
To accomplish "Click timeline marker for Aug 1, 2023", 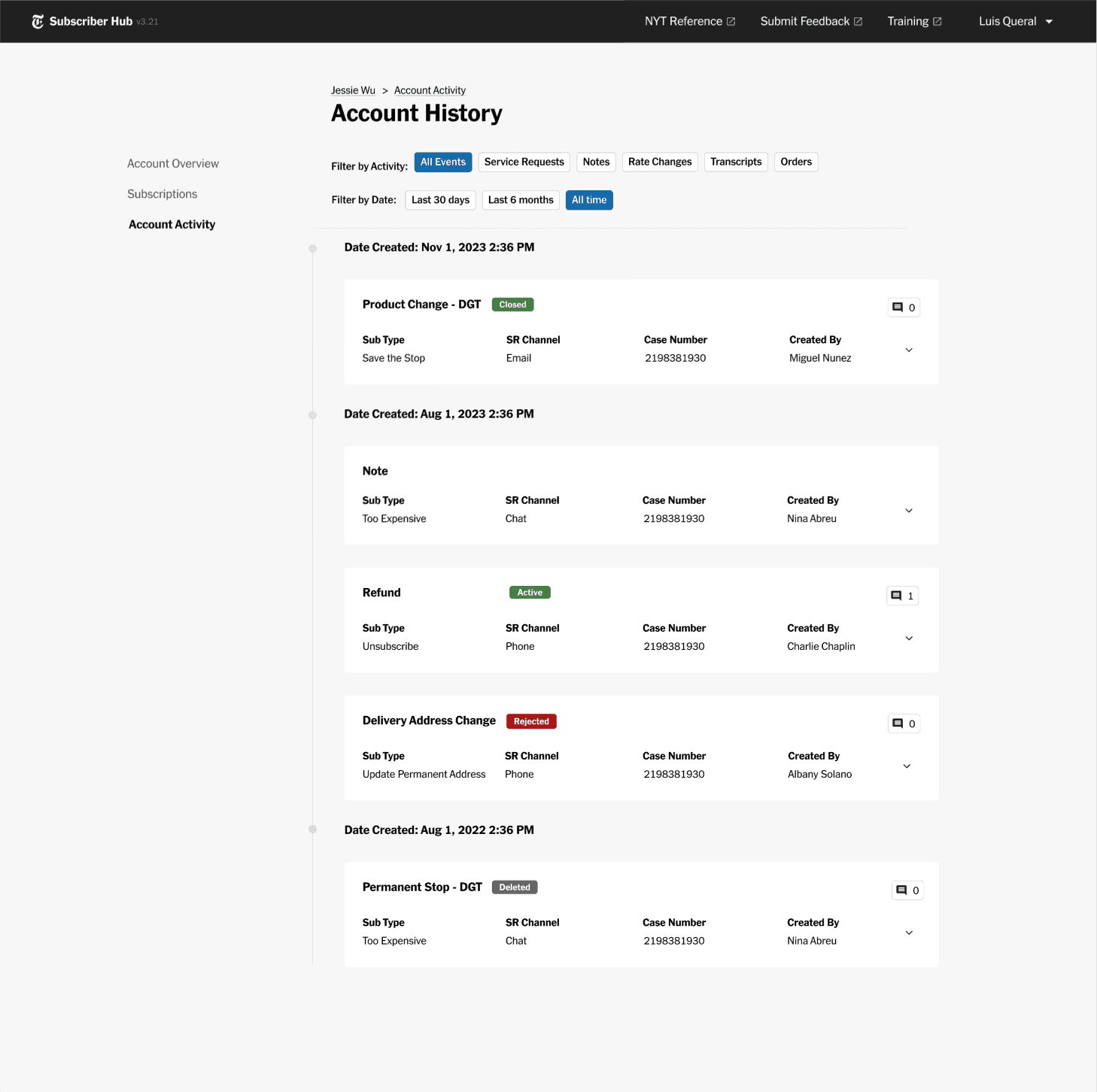I will (x=313, y=415).
